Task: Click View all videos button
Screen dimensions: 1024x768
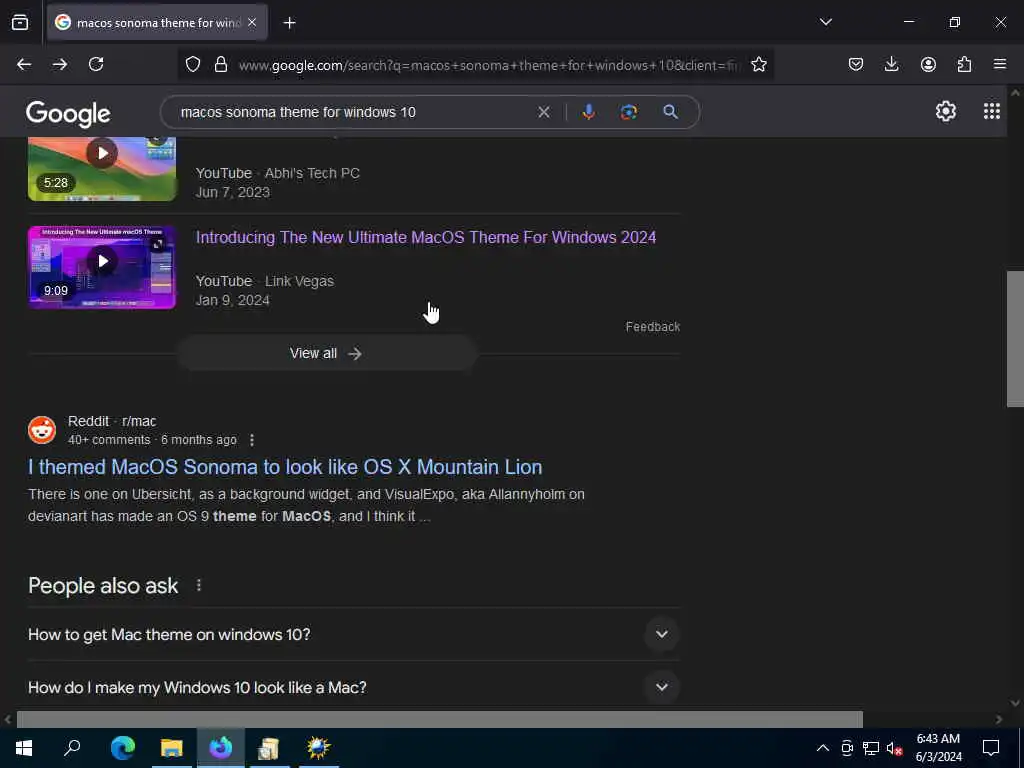Action: coord(327,353)
